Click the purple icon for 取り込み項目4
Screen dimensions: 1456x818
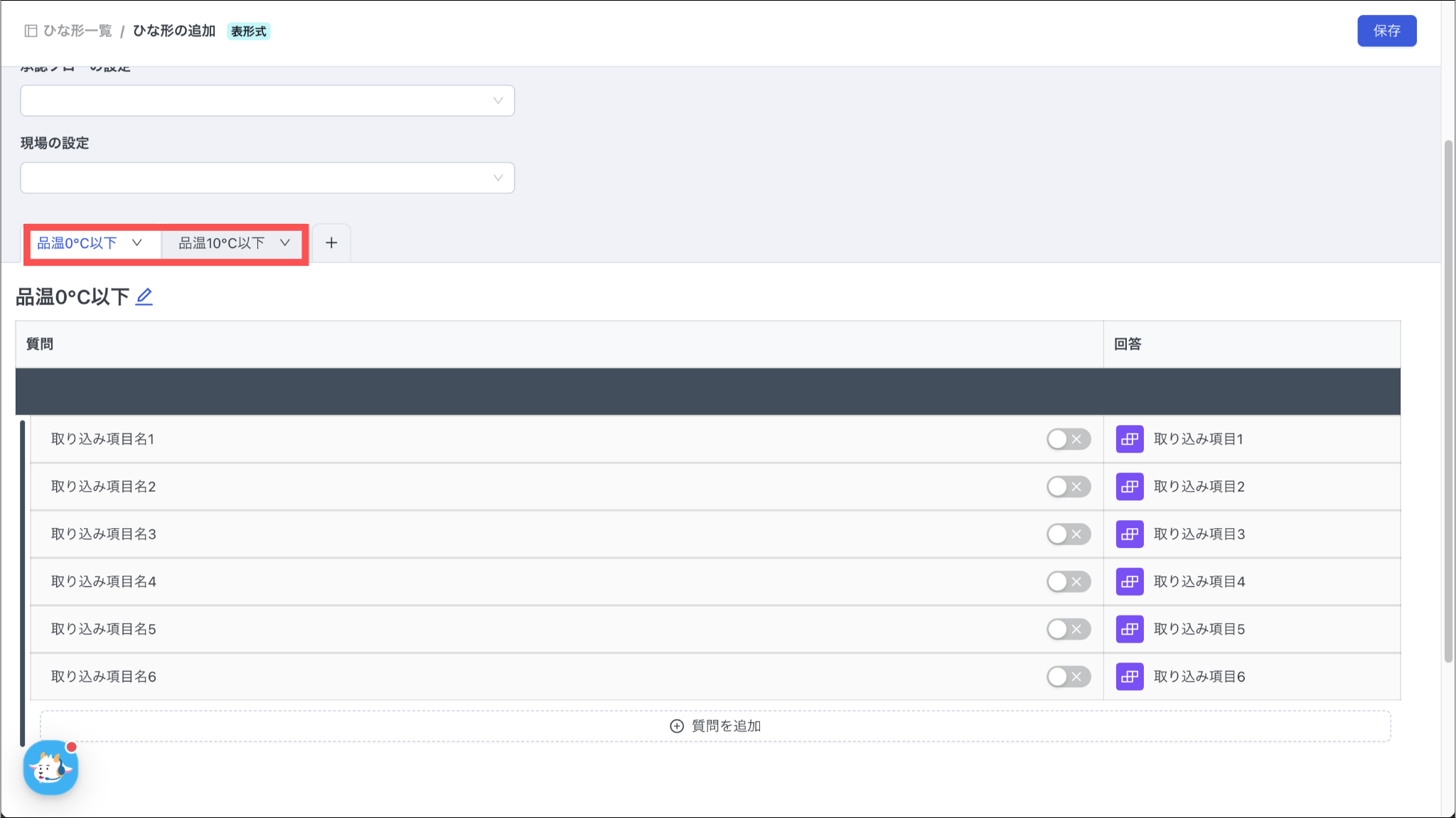pyautogui.click(x=1129, y=582)
